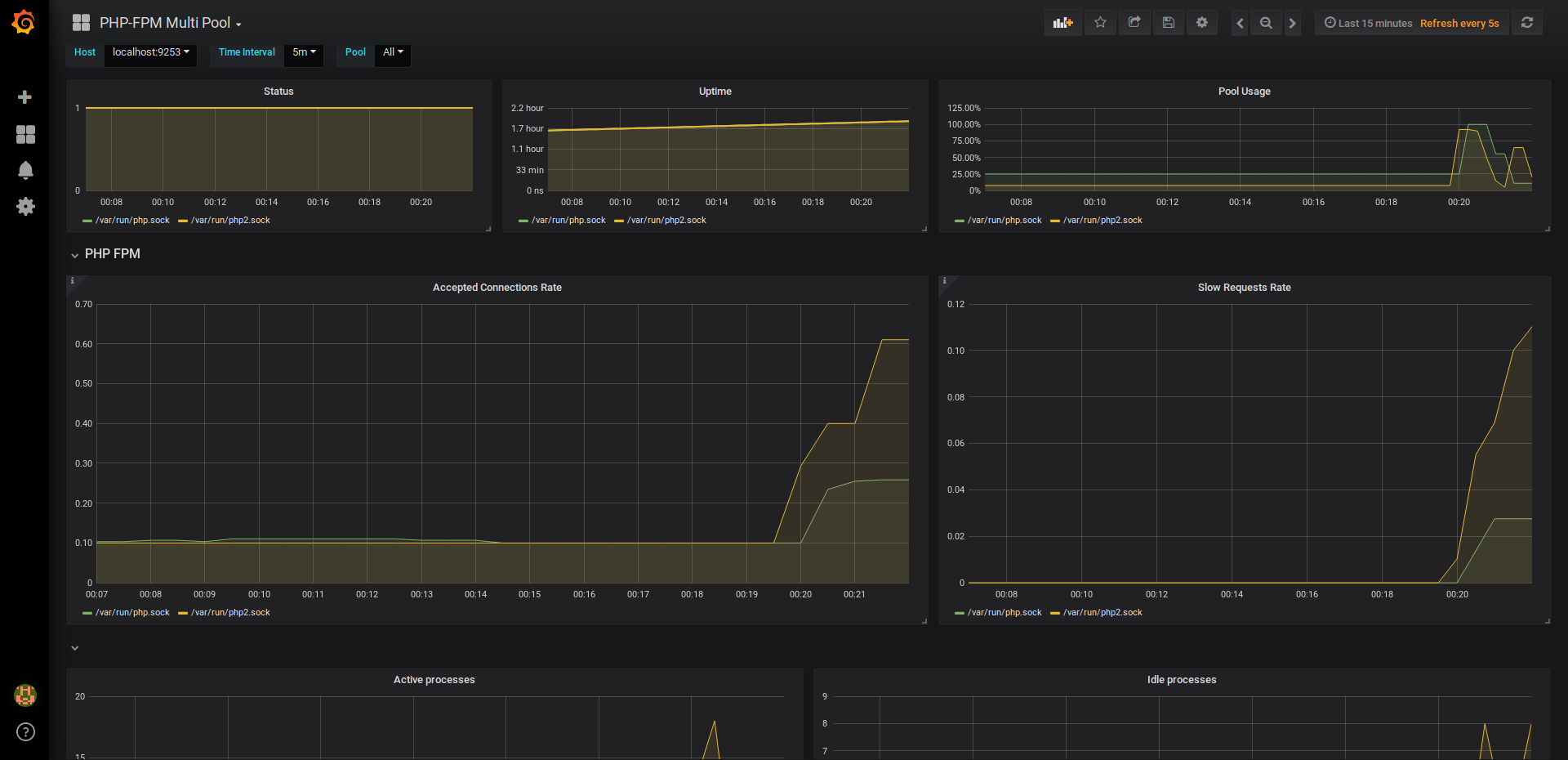The height and width of the screenshot is (760, 1568).
Task: Click info icon on Slow Requests Rate panel
Action: (944, 280)
